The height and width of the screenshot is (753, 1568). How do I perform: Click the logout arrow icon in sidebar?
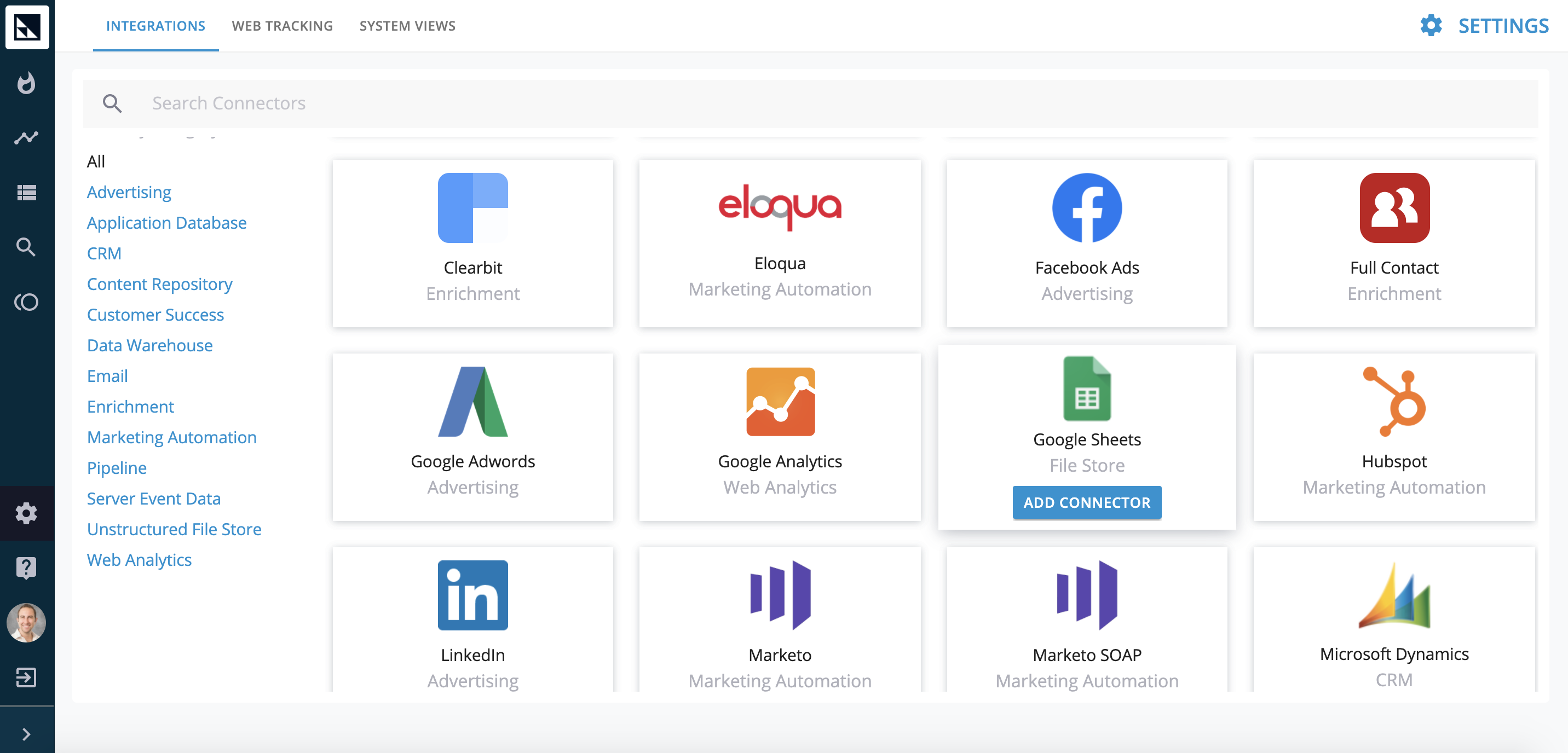point(26,677)
